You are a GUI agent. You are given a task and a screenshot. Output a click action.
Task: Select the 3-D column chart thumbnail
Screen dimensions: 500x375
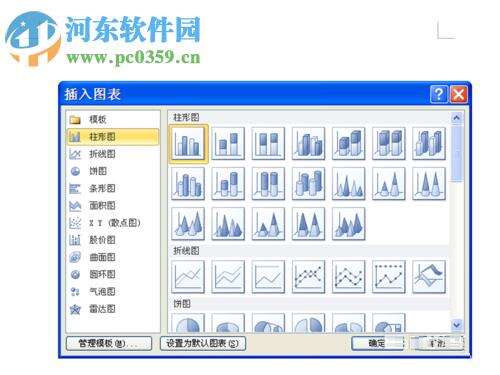[429, 143]
